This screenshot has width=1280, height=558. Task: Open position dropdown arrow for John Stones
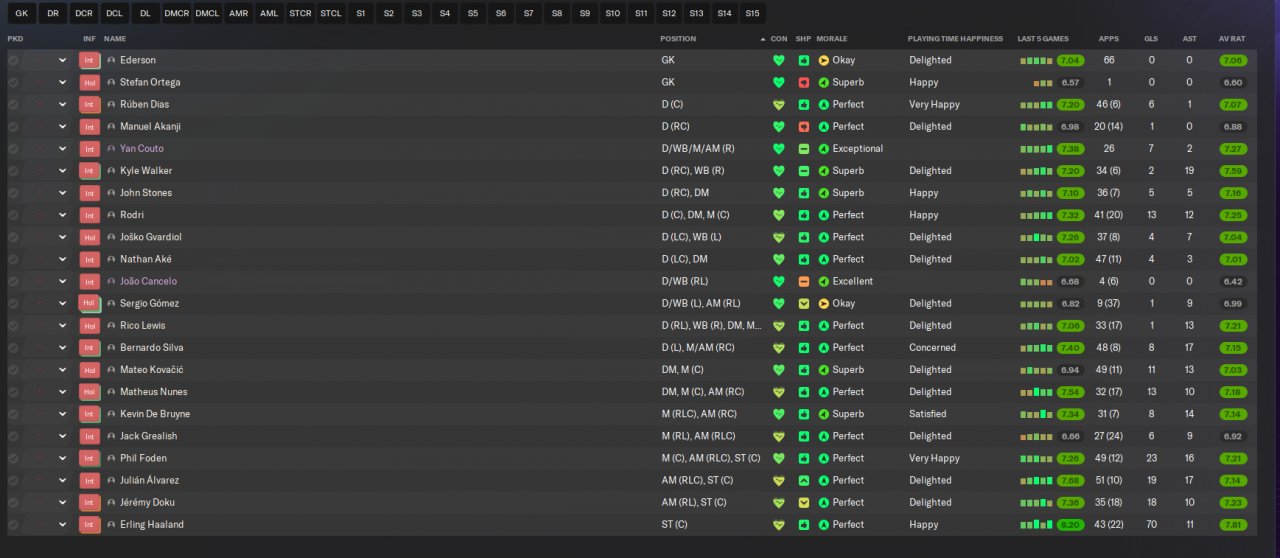[63, 193]
